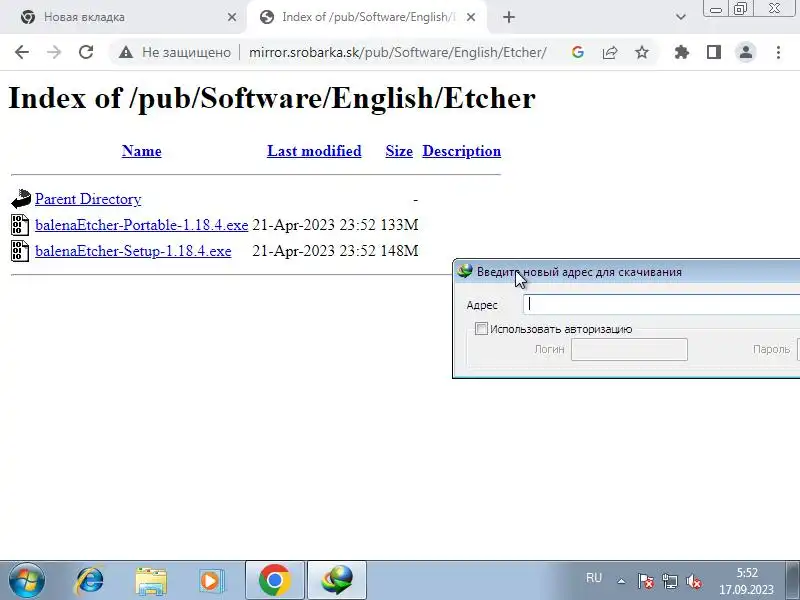800x600 pixels.
Task: Open the Parent Directory link
Action: click(x=88, y=199)
